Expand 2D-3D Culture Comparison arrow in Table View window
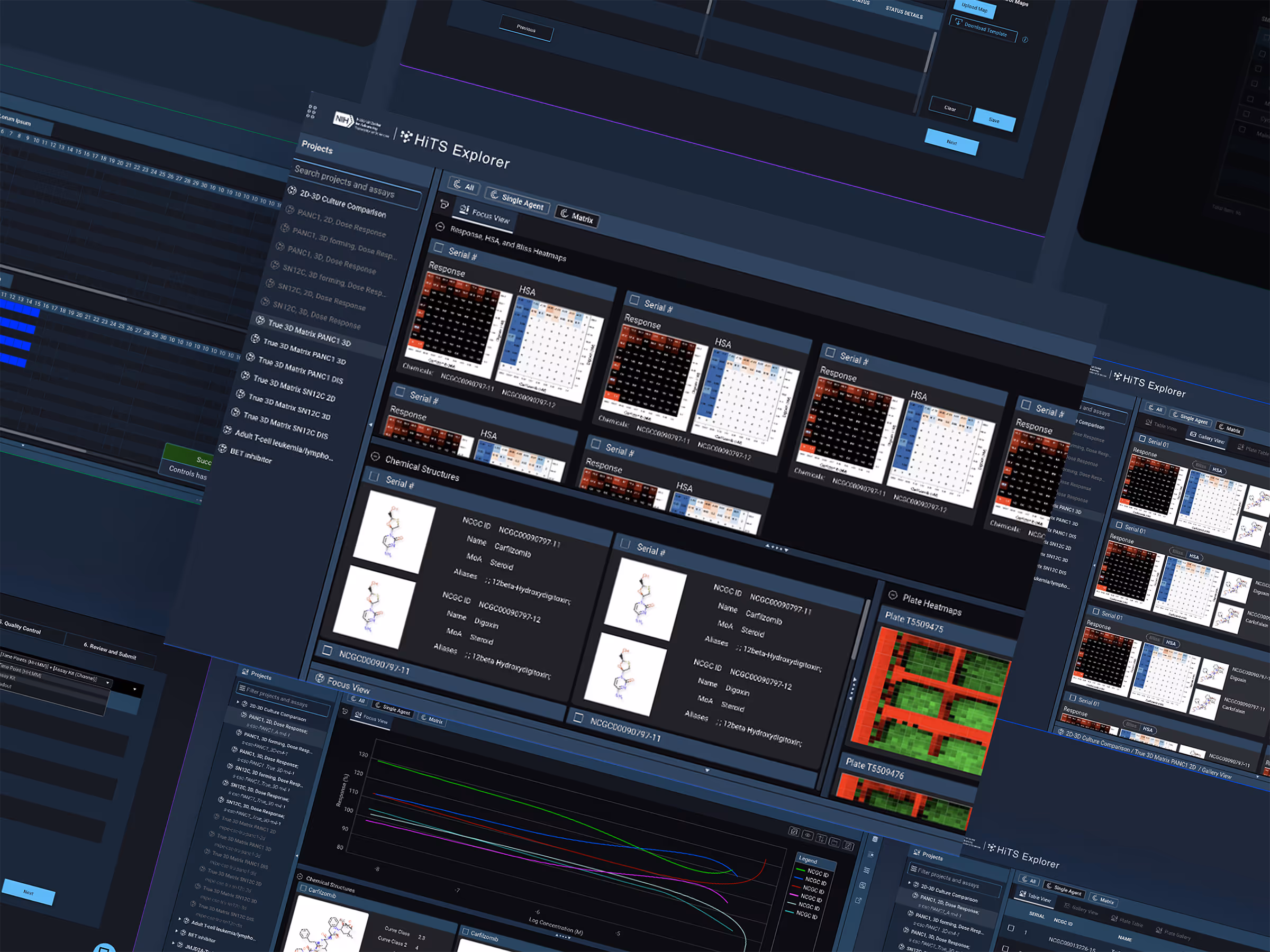1270x952 pixels. [x=909, y=882]
